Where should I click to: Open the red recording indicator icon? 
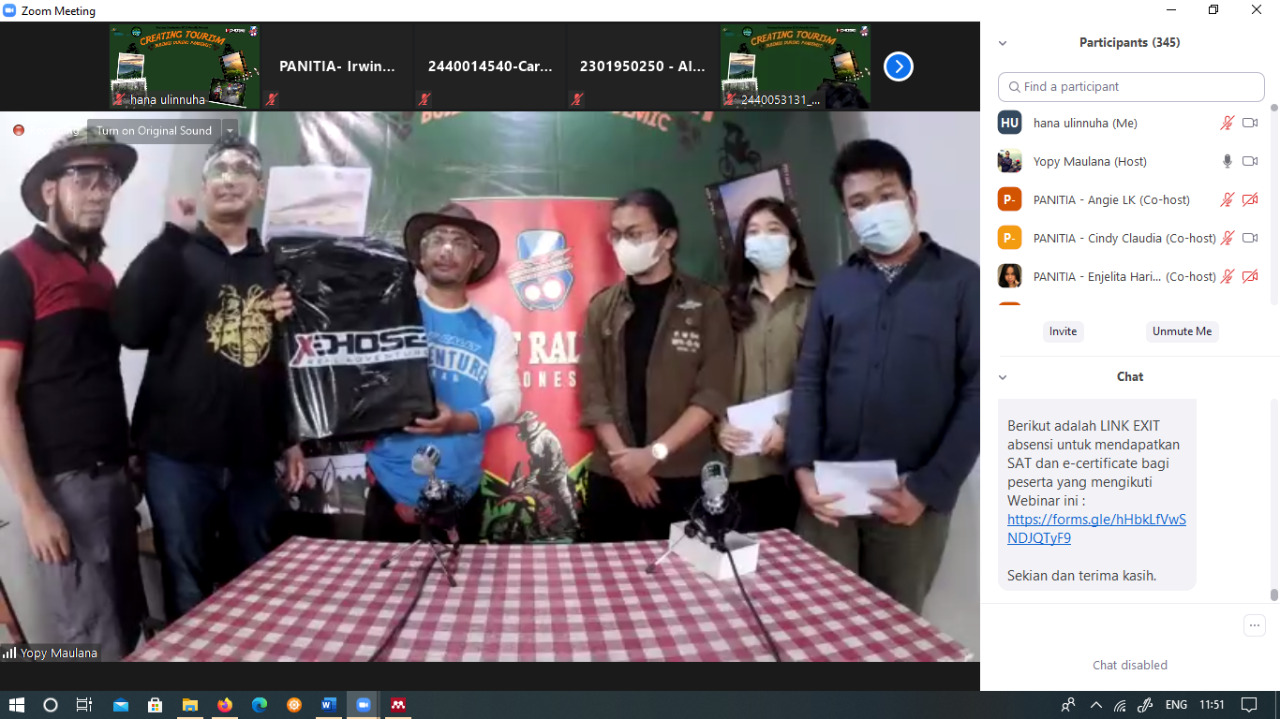click(x=18, y=130)
